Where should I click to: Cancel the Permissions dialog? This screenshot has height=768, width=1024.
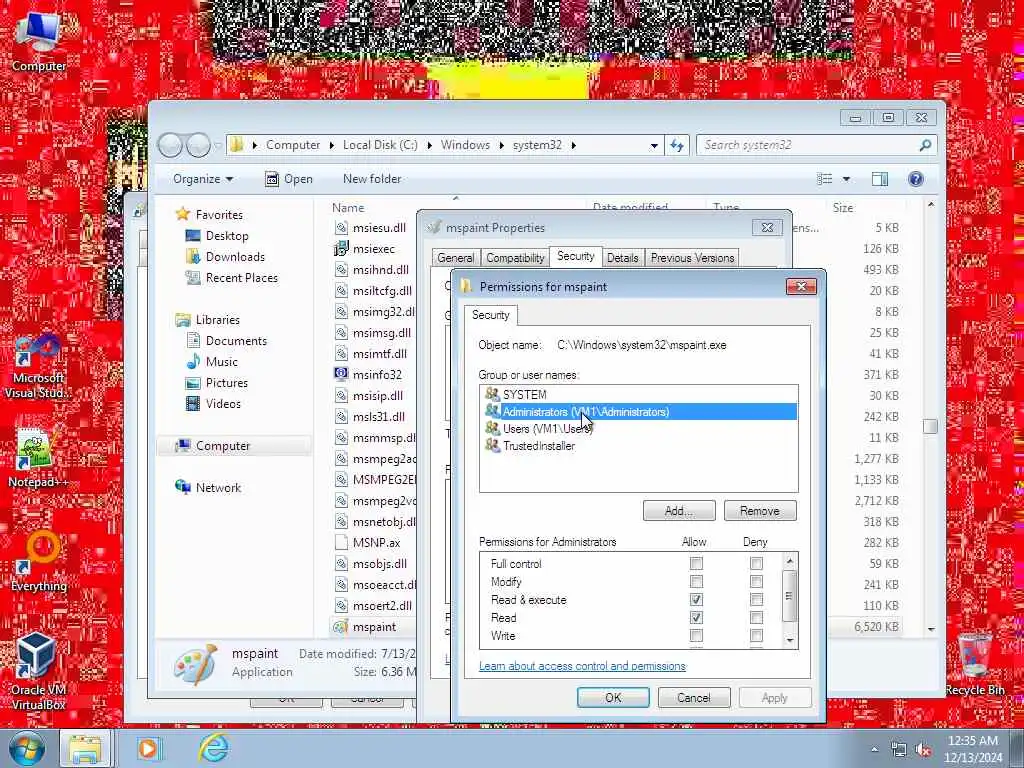(694, 697)
